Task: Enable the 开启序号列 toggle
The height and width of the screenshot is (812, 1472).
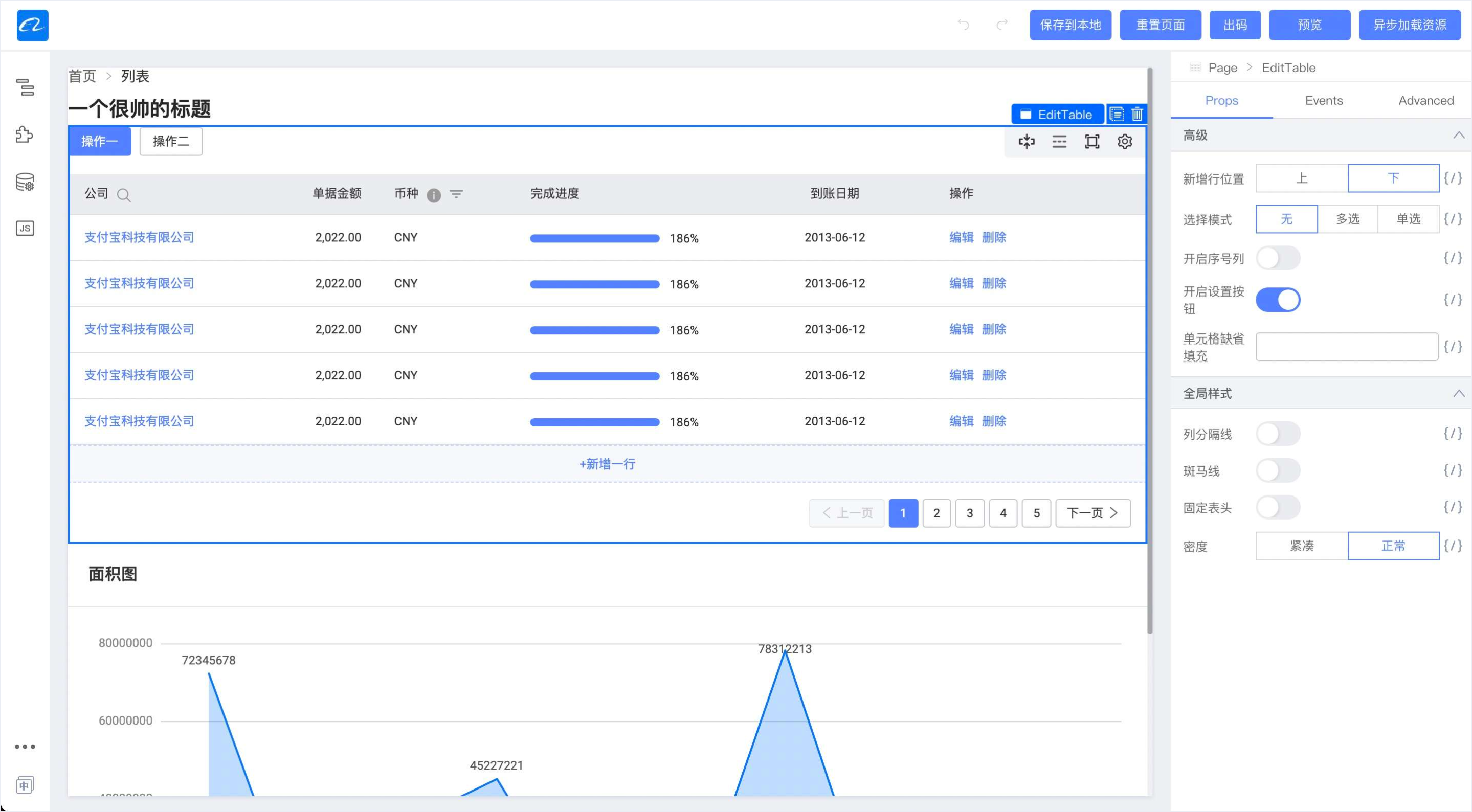Action: click(1278, 258)
